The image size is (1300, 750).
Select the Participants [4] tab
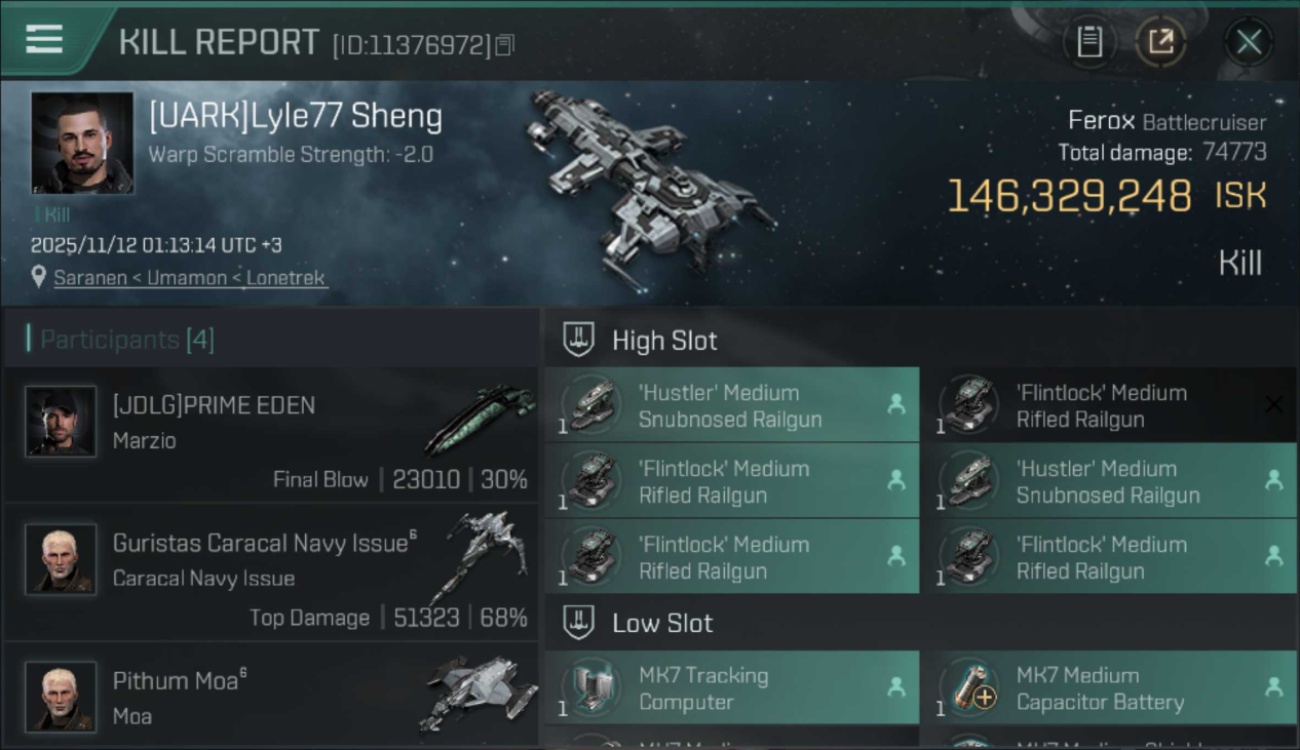tap(127, 340)
